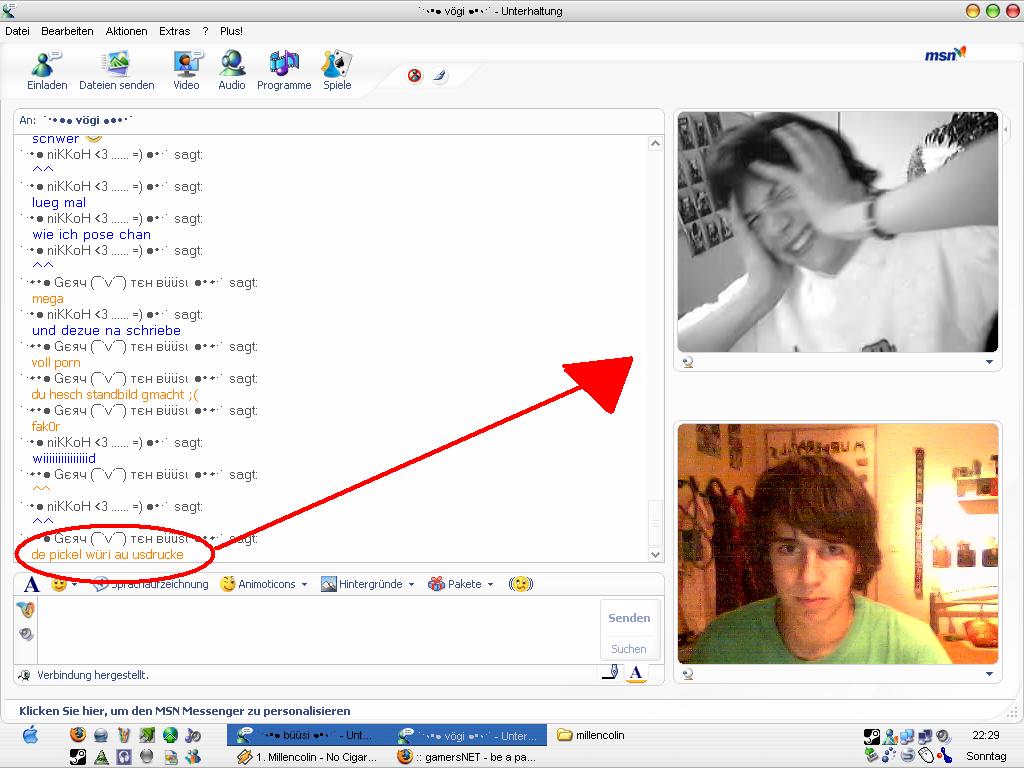Open the Datei menu
Image resolution: width=1024 pixels, height=768 pixels.
[x=18, y=31]
